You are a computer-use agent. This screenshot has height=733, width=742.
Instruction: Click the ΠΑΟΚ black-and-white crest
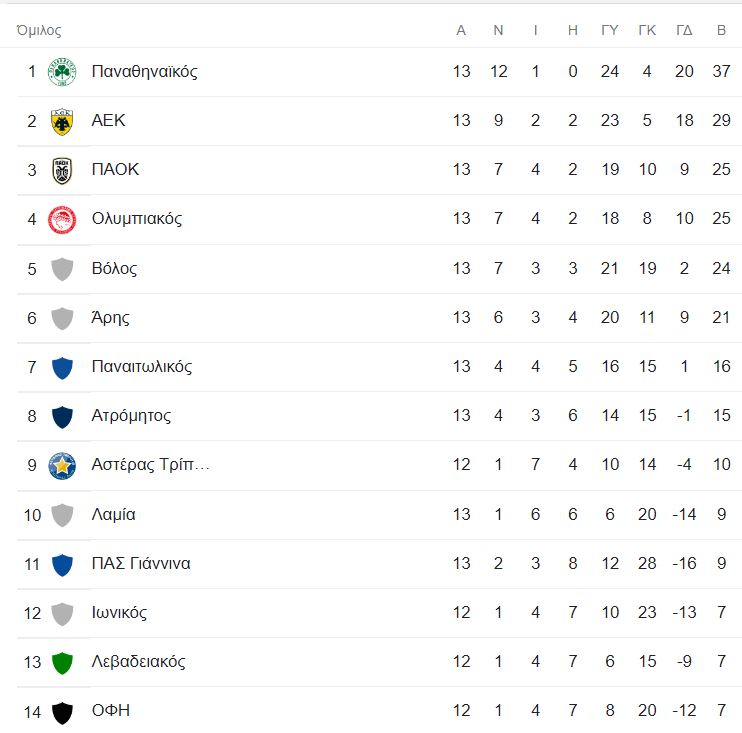[x=62, y=170]
